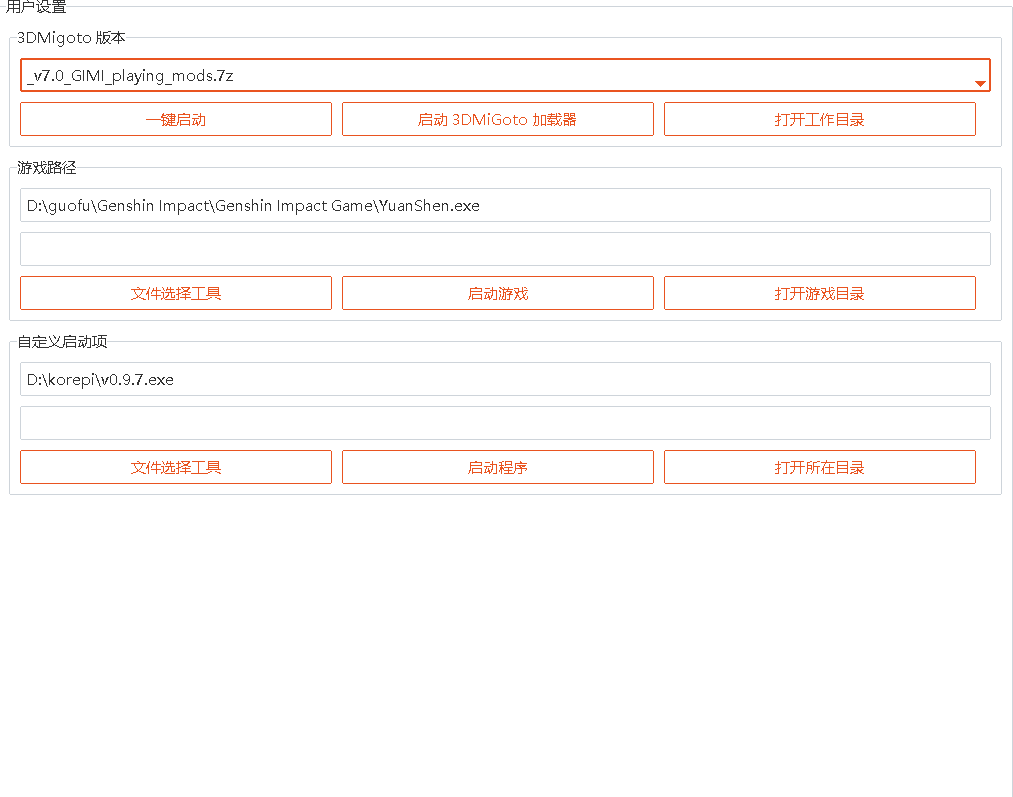This screenshot has width=1013, height=797.
Task: Click the YuanShen.exe game path field
Action: tap(505, 205)
